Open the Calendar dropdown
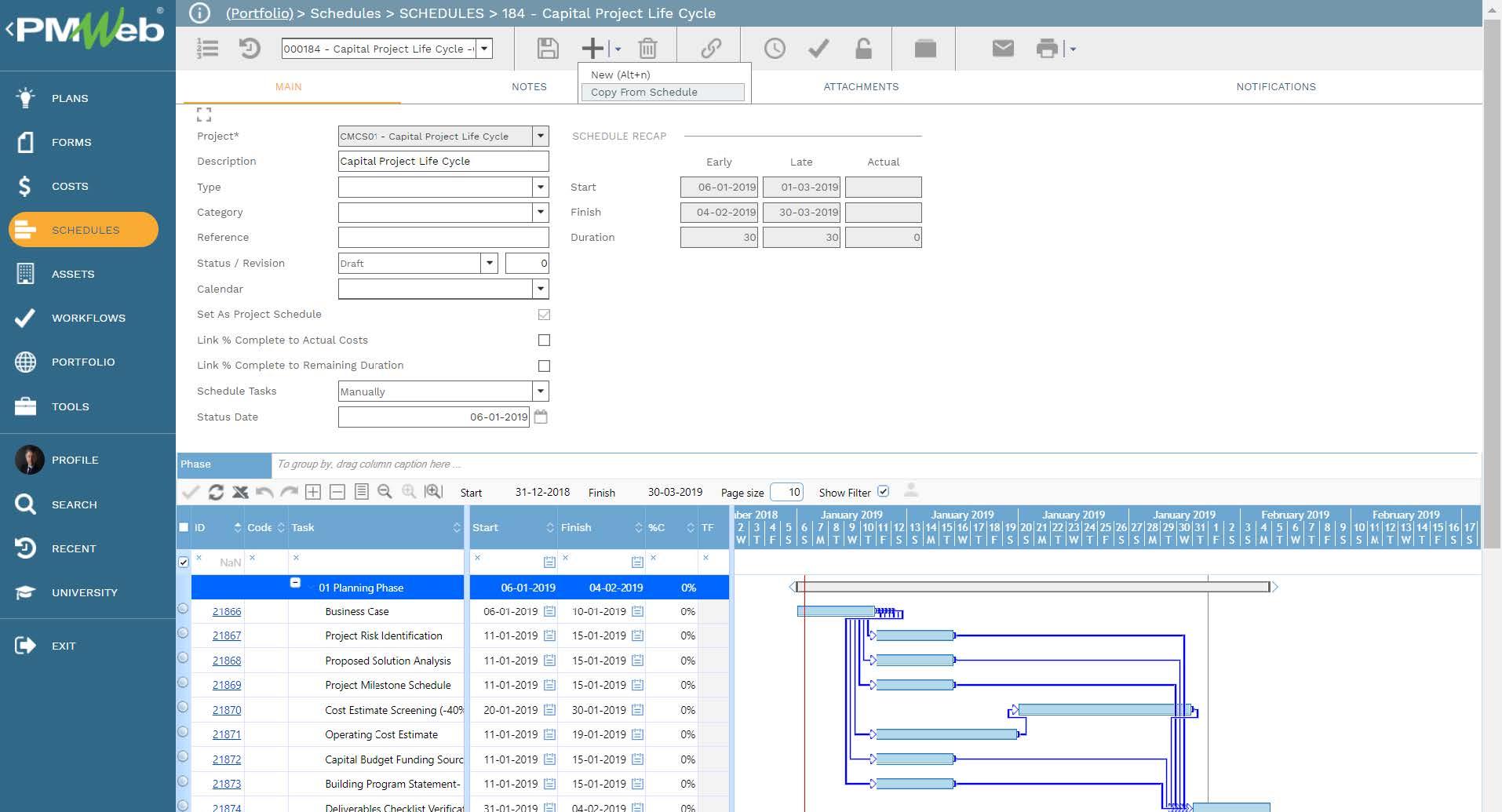The height and width of the screenshot is (812, 1502). 540,289
